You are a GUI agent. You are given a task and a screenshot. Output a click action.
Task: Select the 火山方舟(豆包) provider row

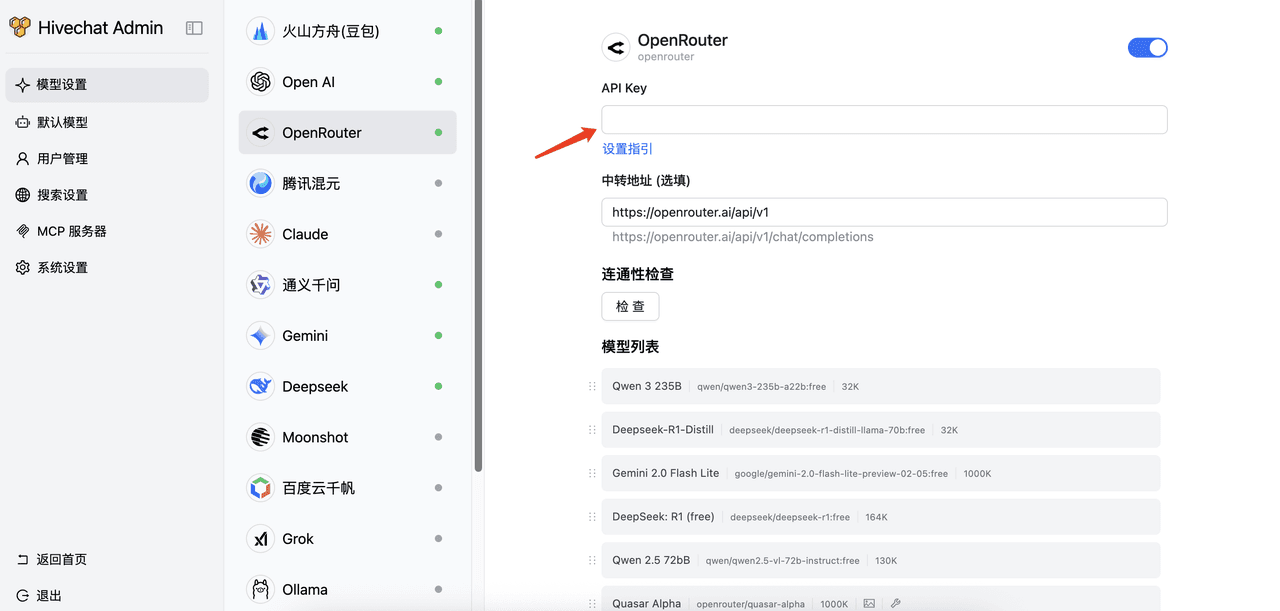[347, 31]
